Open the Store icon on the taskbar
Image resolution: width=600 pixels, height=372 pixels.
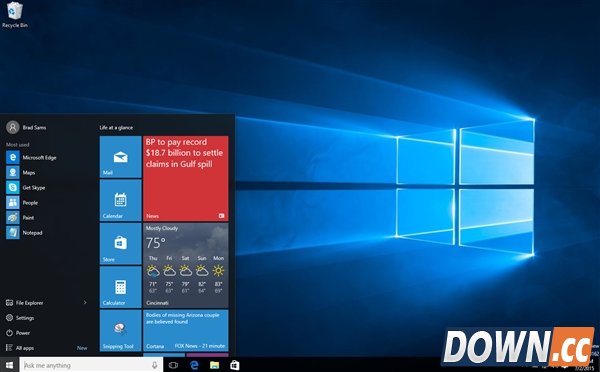coord(235,365)
